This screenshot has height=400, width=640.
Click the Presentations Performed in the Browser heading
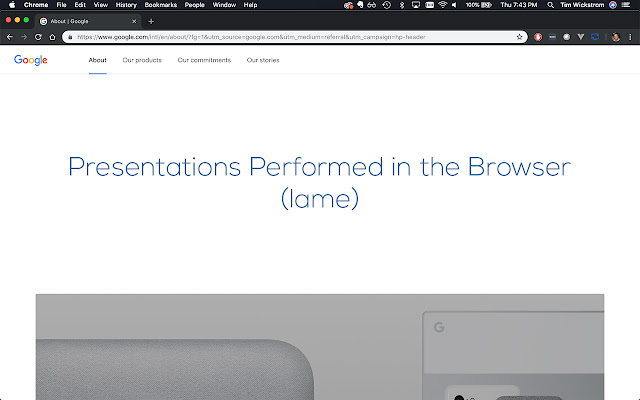pyautogui.click(x=320, y=183)
